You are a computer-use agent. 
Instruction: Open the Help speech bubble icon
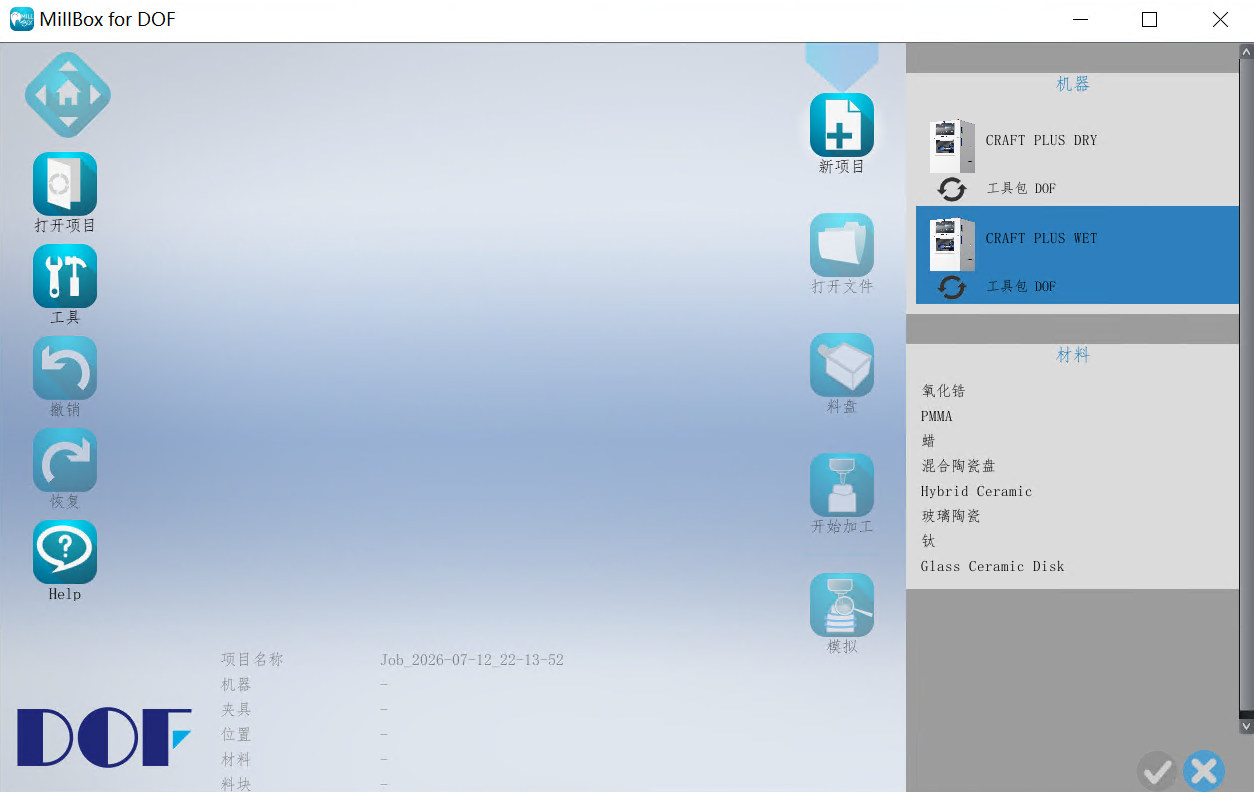click(x=65, y=552)
